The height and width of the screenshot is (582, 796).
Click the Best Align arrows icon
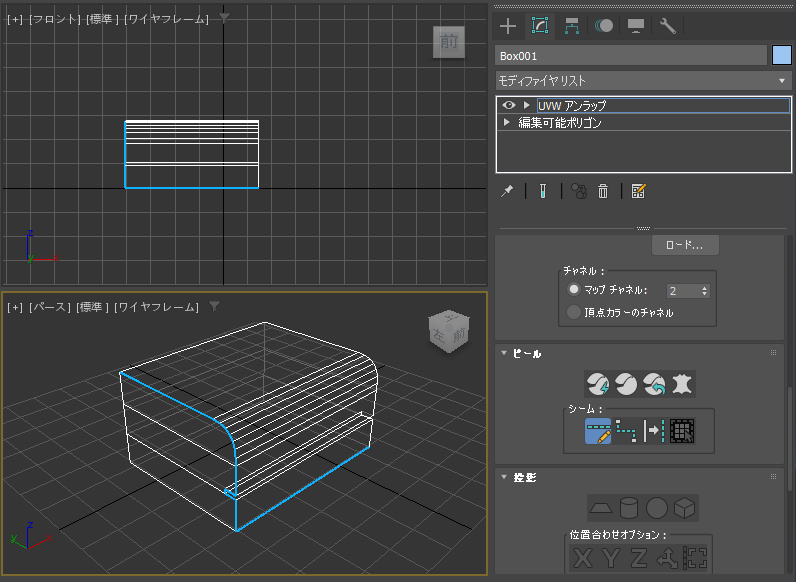pos(667,558)
